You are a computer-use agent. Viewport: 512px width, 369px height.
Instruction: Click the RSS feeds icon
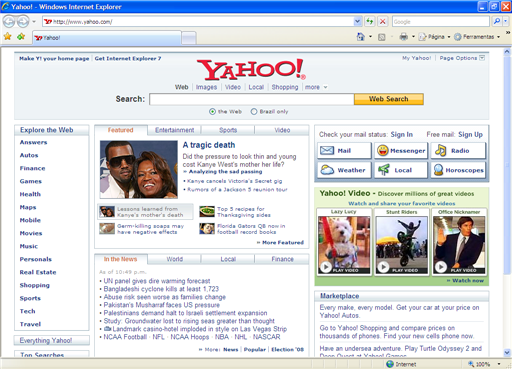pos(382,37)
